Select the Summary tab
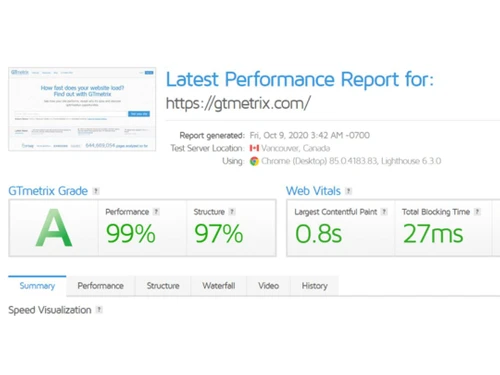 point(37,286)
